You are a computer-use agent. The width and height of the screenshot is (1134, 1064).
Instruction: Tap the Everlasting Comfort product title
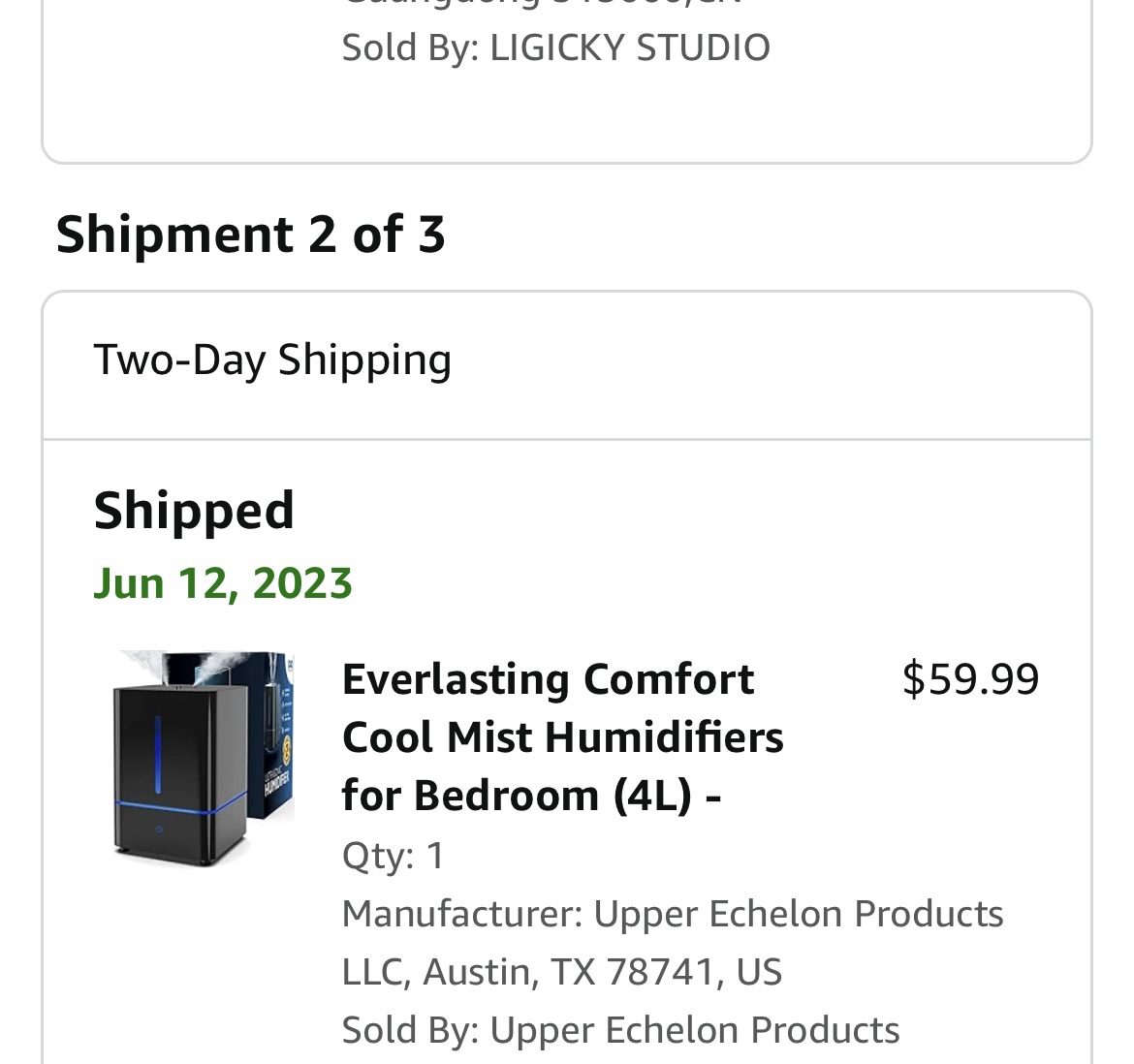click(563, 737)
